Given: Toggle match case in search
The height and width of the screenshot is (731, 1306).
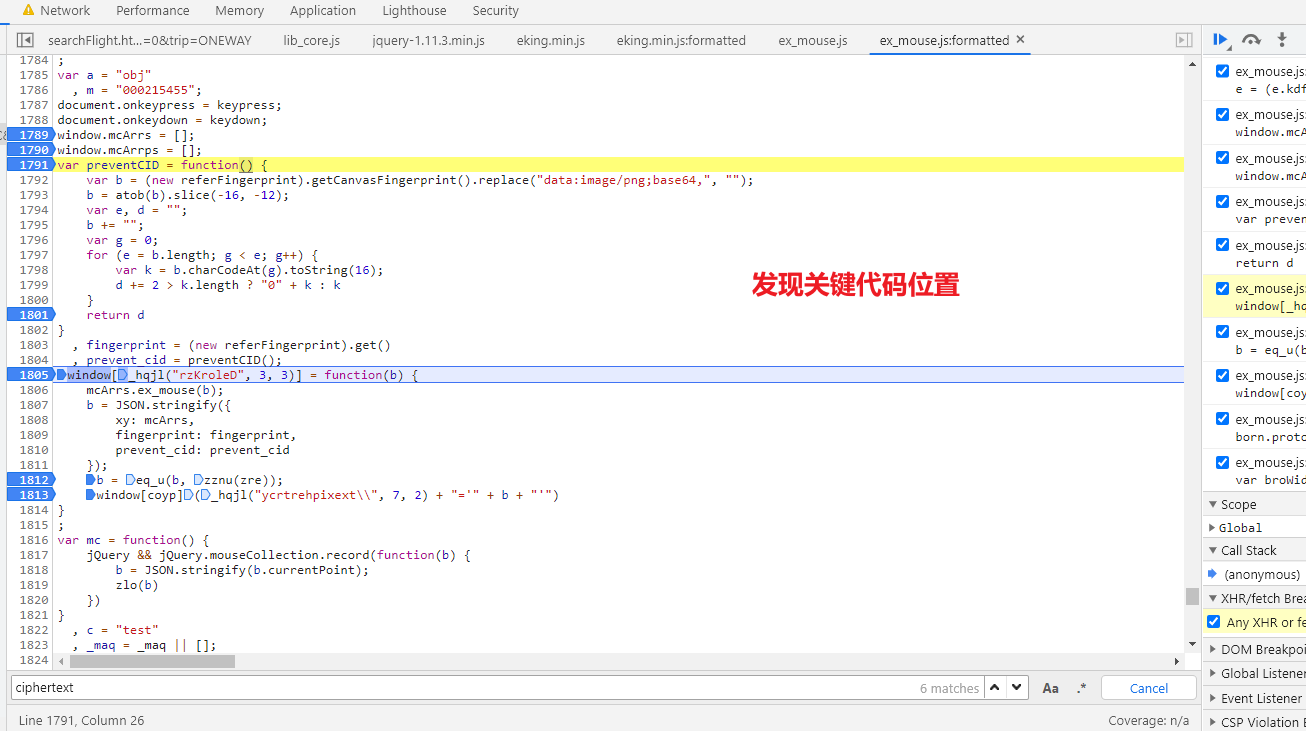Looking at the screenshot, I should [x=1050, y=688].
